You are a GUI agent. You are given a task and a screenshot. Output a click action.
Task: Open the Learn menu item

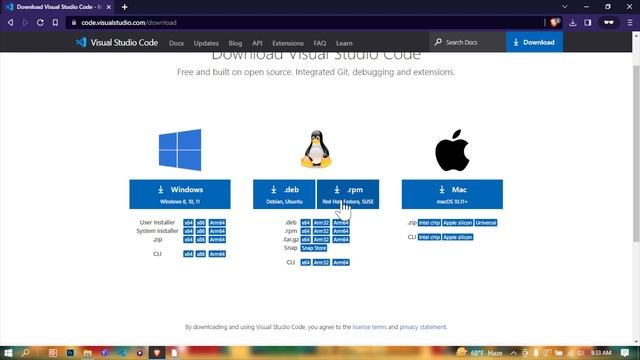pyautogui.click(x=344, y=43)
